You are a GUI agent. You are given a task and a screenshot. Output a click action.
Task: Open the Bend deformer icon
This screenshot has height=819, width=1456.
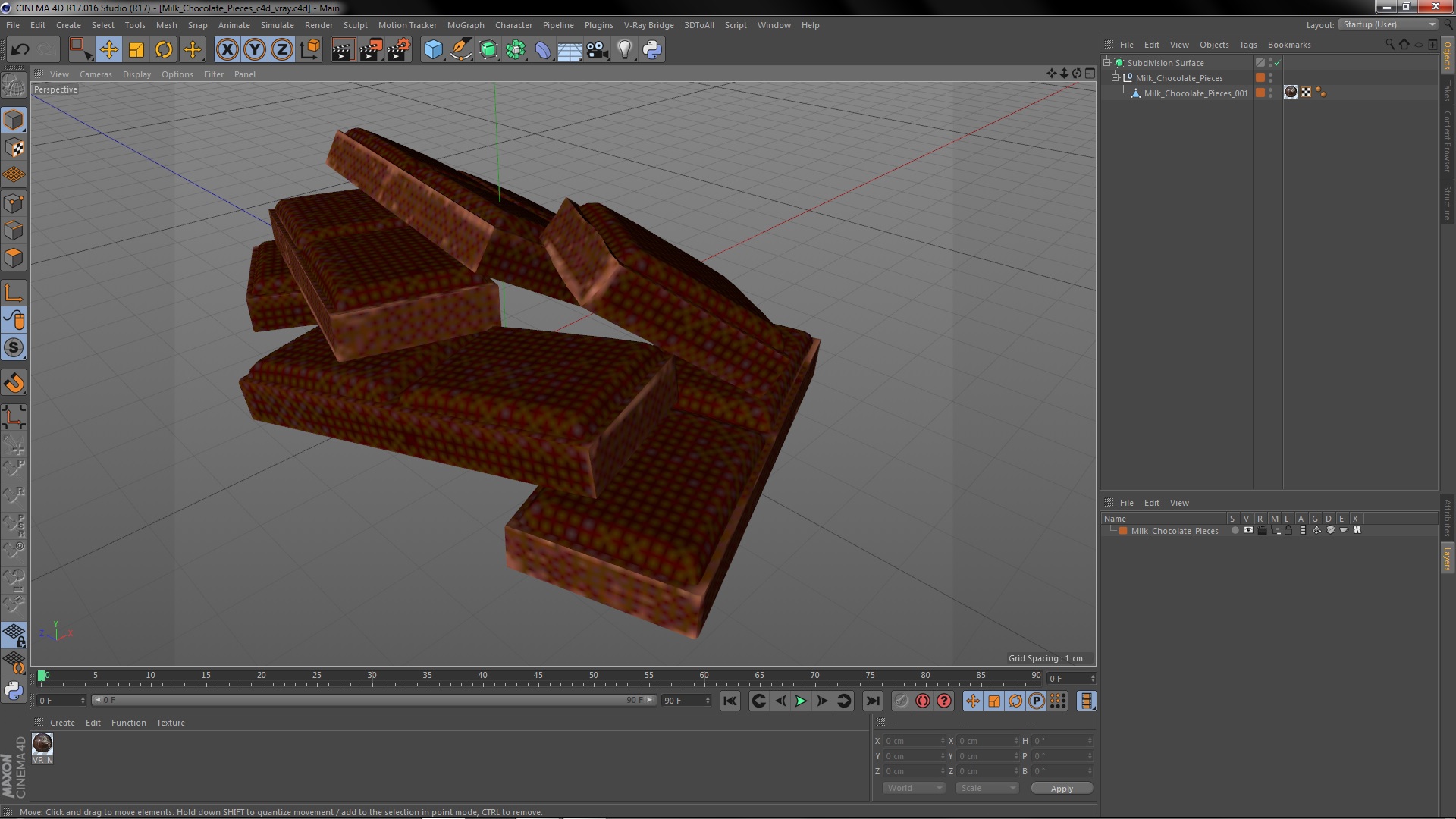(x=543, y=50)
